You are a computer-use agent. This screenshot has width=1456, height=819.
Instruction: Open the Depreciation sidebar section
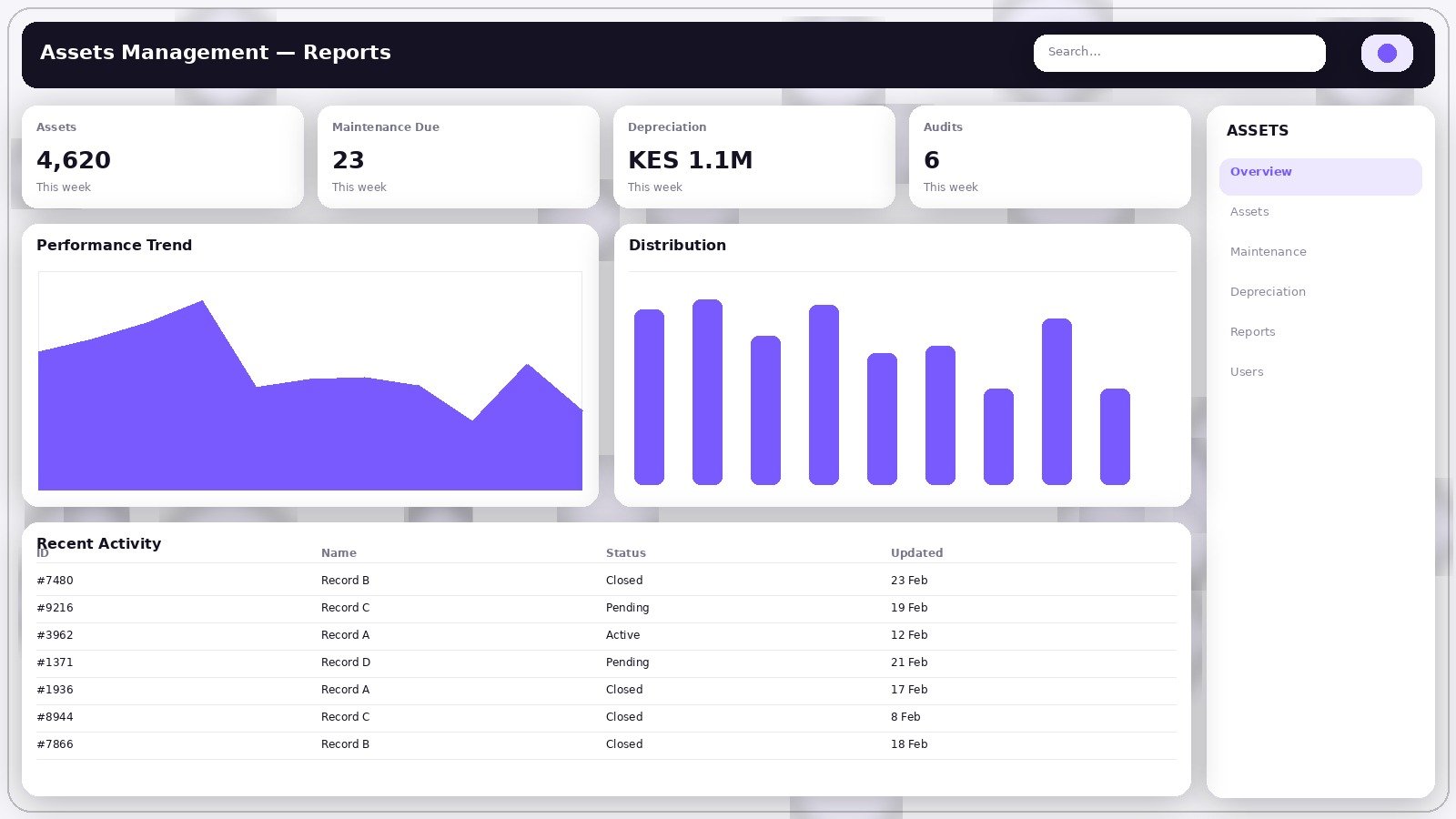coord(1268,292)
